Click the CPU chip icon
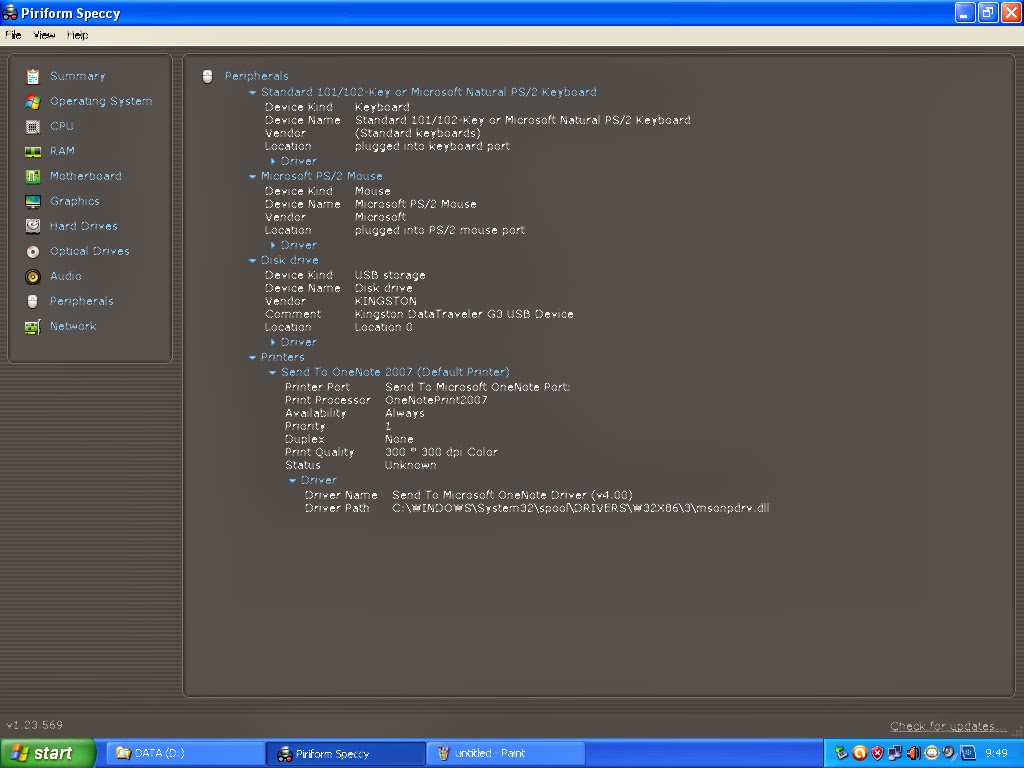 (x=33, y=127)
